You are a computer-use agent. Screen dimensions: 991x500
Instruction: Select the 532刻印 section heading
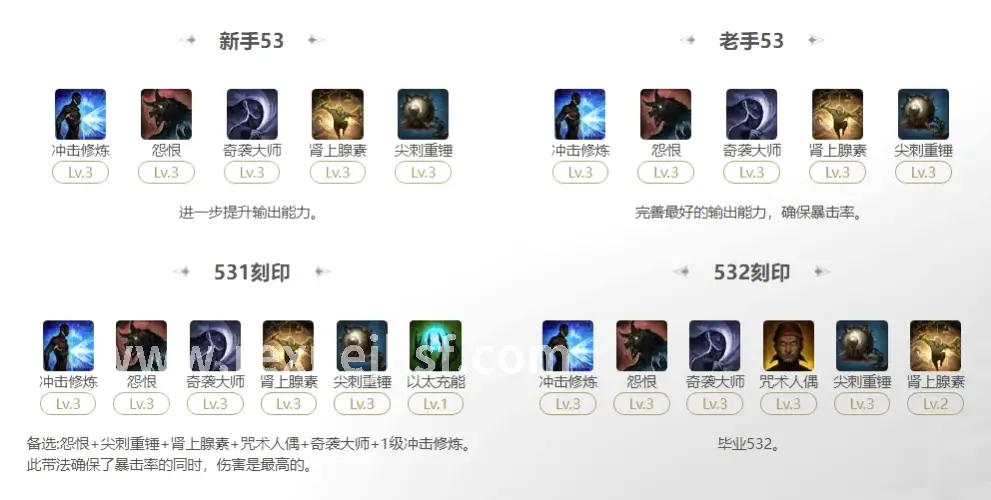pyautogui.click(x=752, y=272)
